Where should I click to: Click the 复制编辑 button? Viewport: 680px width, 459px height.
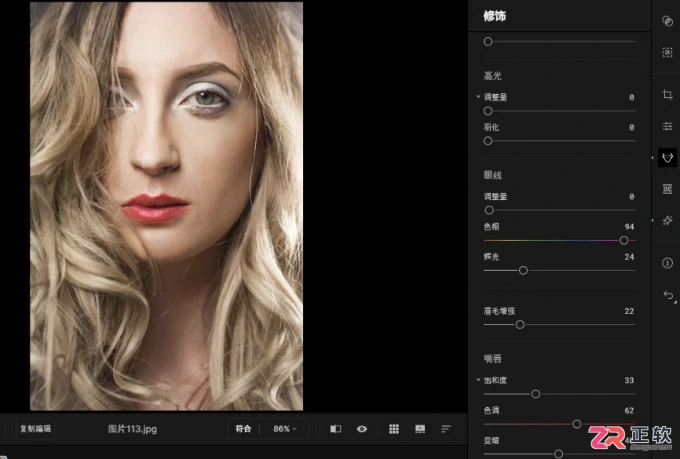click(36, 429)
